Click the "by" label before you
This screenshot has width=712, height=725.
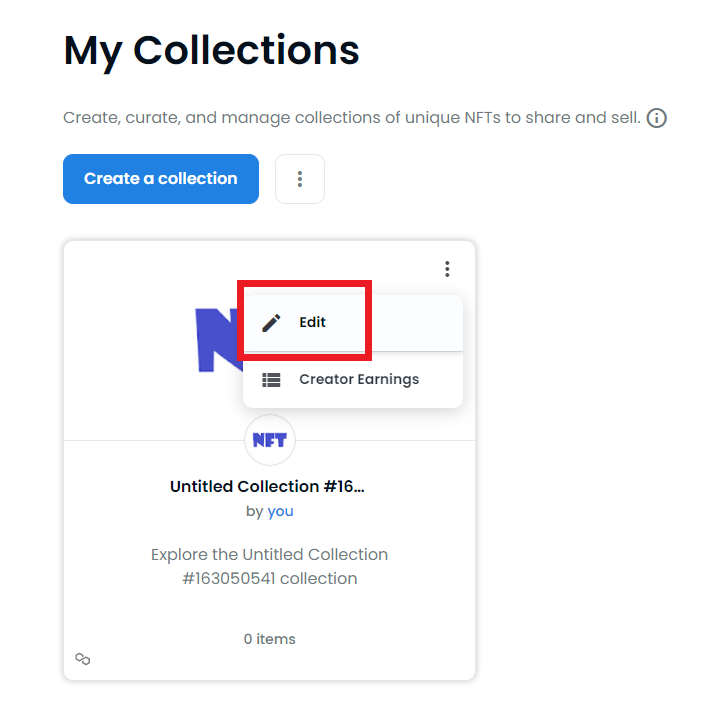(x=254, y=511)
